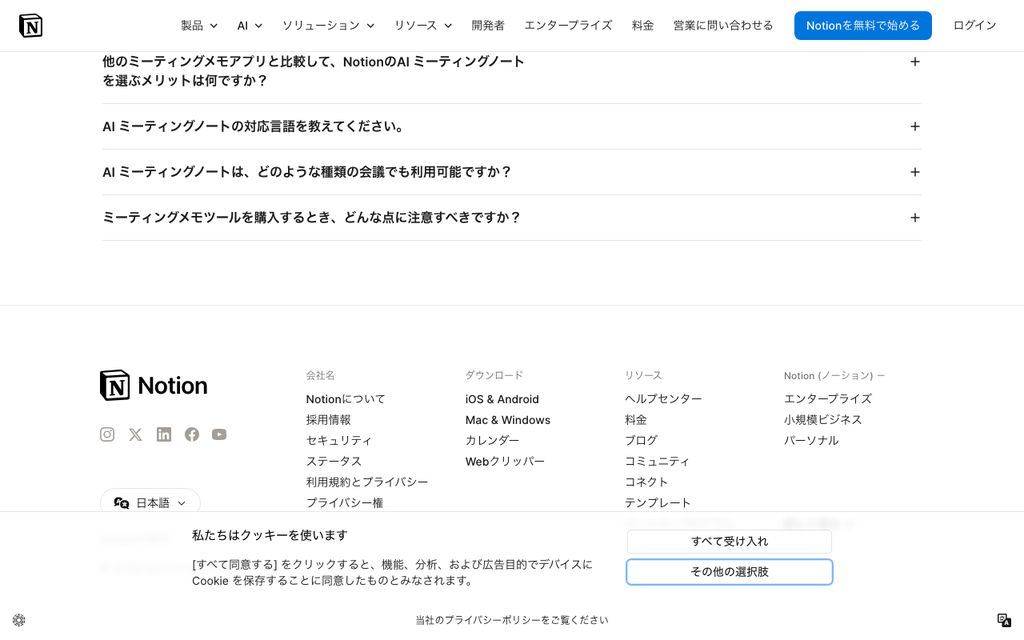
Task: Open Notion's LinkedIn icon
Action: point(164,434)
